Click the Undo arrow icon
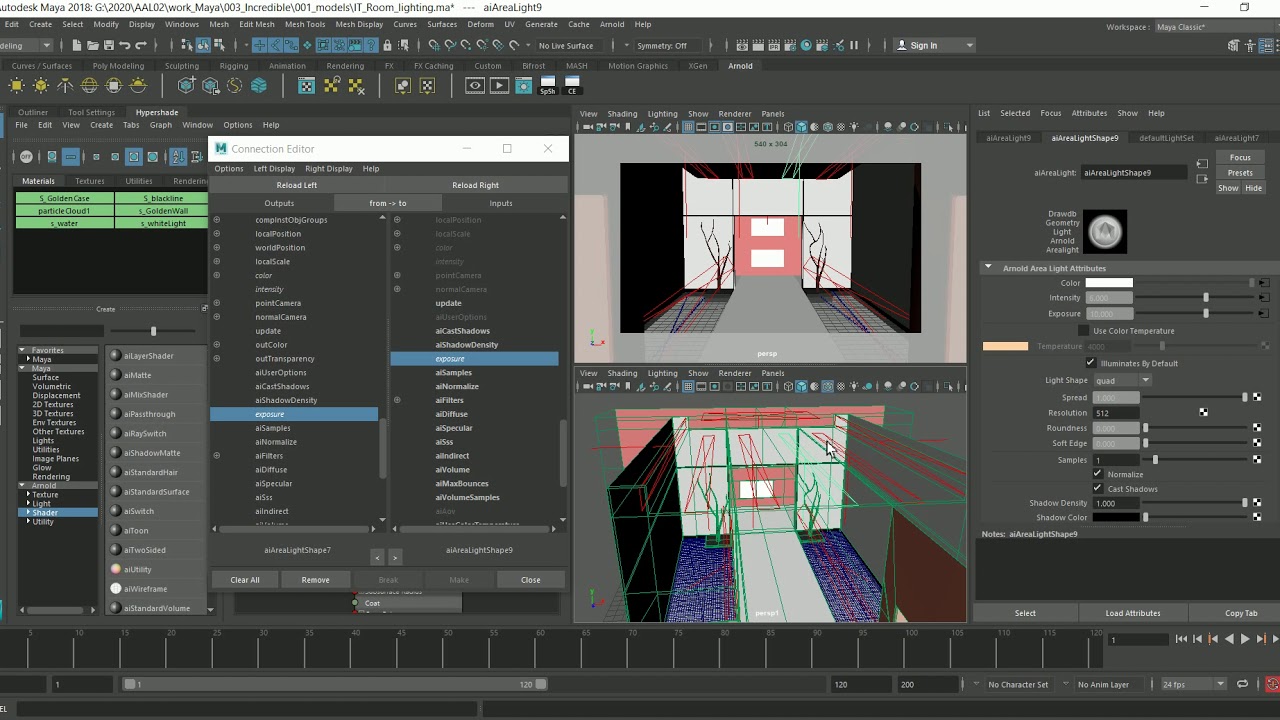This screenshot has width=1280, height=720. tap(124, 45)
